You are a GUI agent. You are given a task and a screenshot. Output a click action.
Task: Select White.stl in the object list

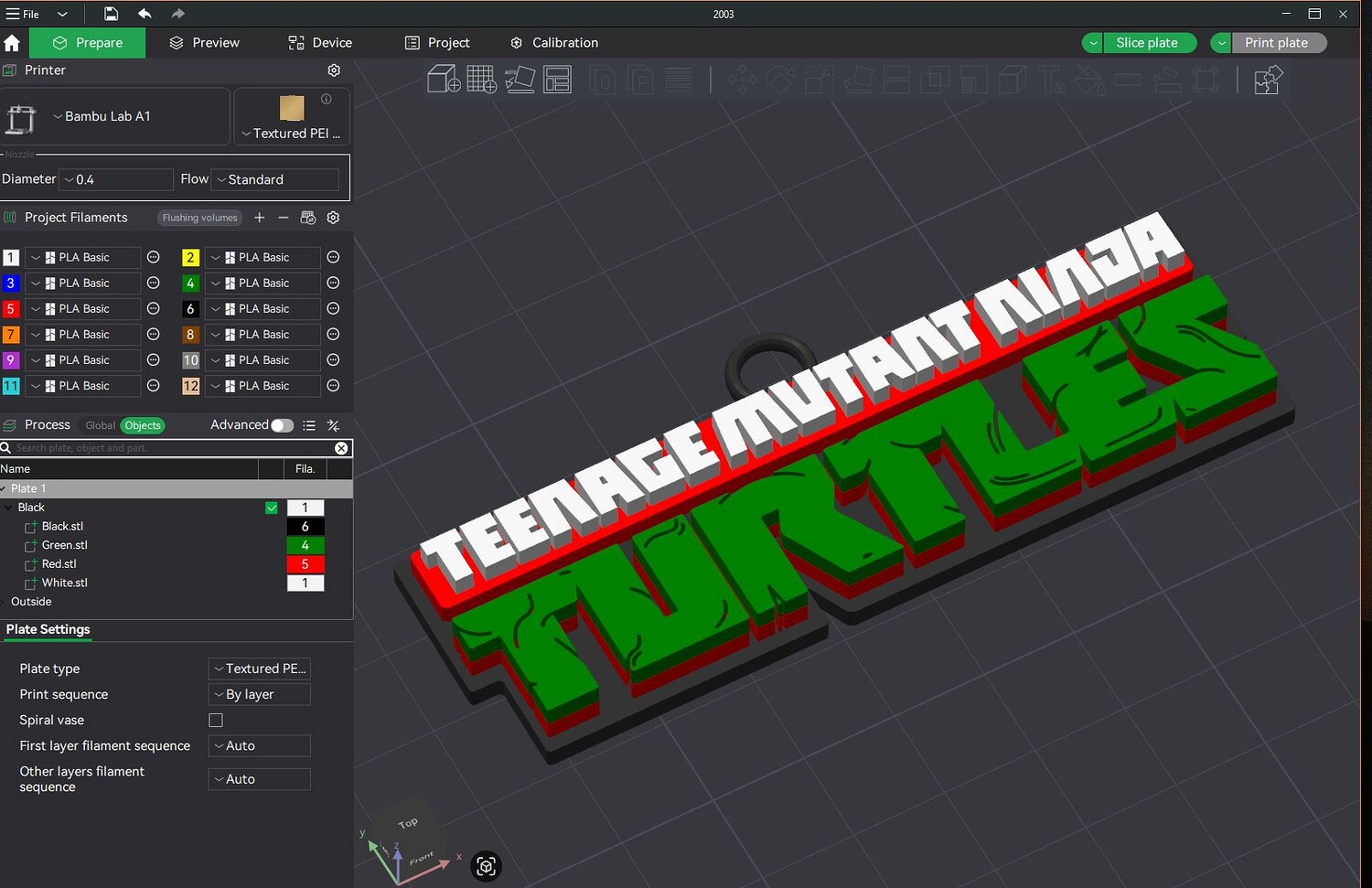pos(64,583)
